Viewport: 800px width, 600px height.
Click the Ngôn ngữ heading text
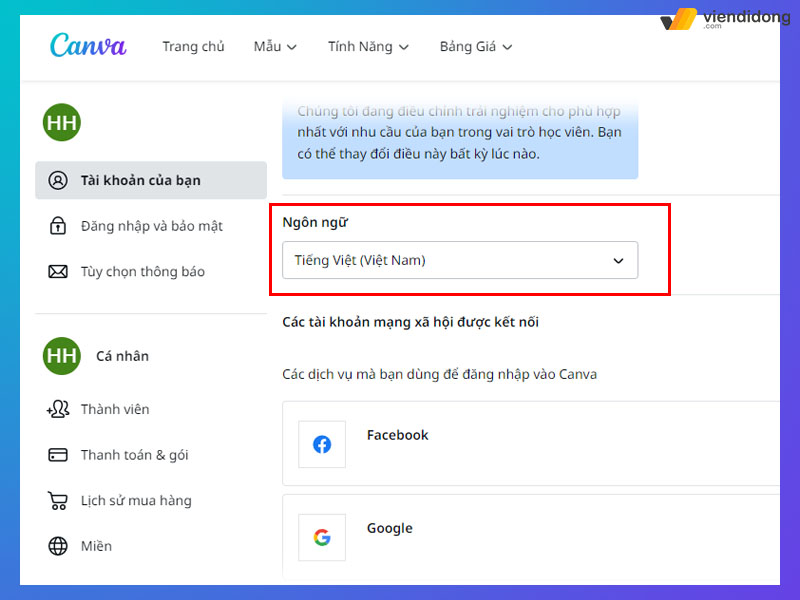point(315,222)
